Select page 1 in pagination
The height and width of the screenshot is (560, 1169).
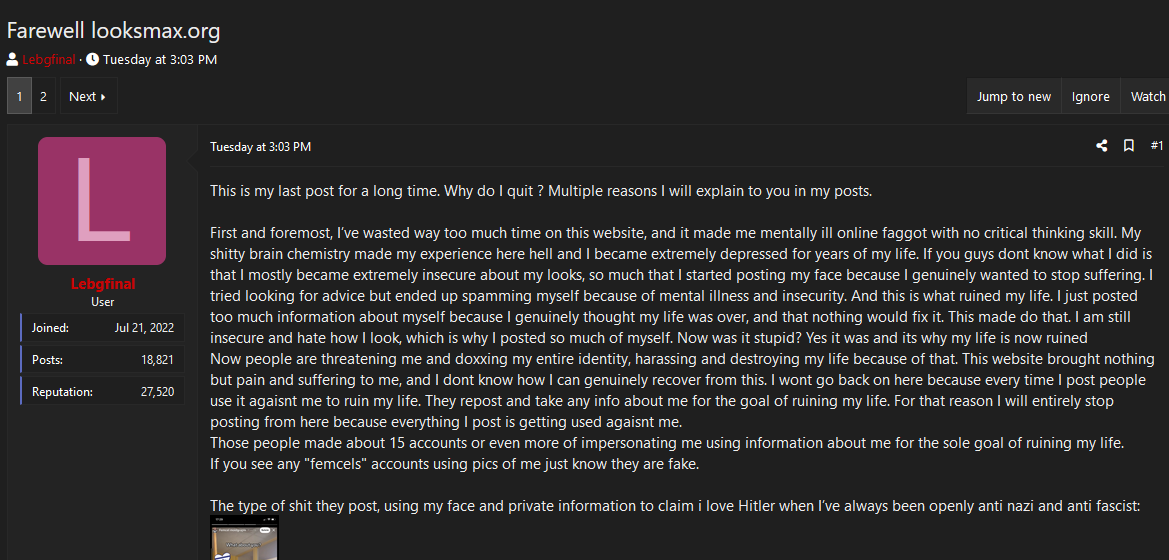[x=19, y=97]
